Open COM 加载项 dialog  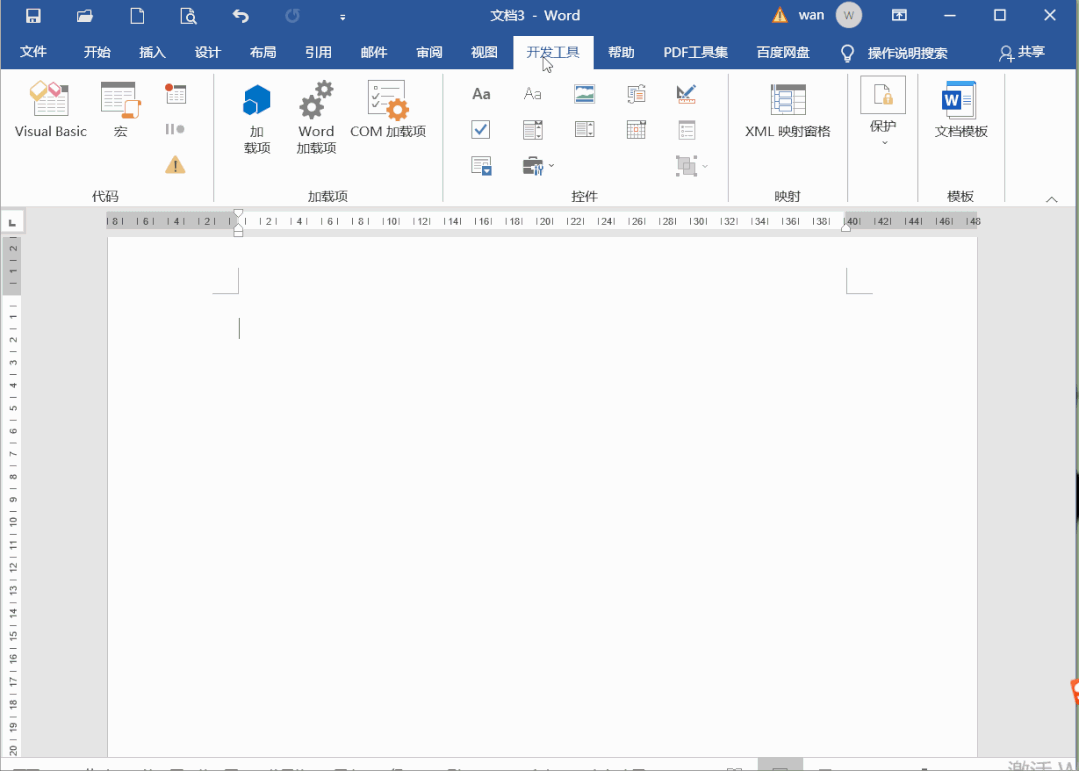point(388,110)
